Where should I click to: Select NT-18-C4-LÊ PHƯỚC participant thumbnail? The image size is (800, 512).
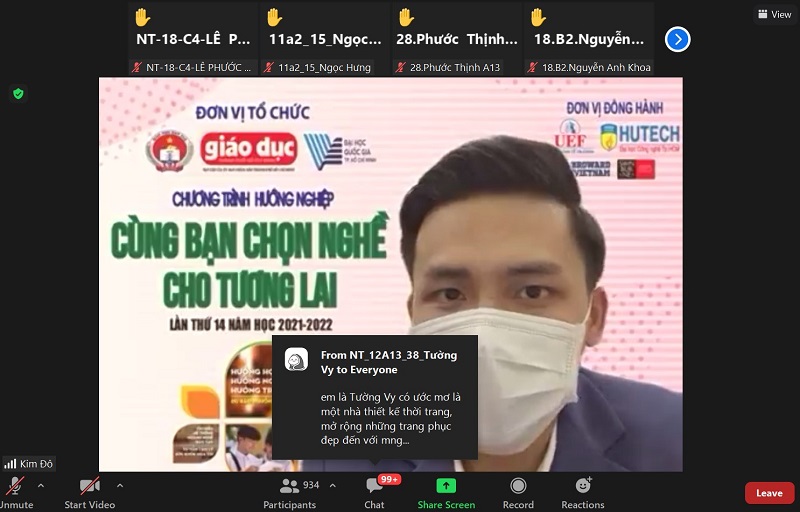point(193,40)
